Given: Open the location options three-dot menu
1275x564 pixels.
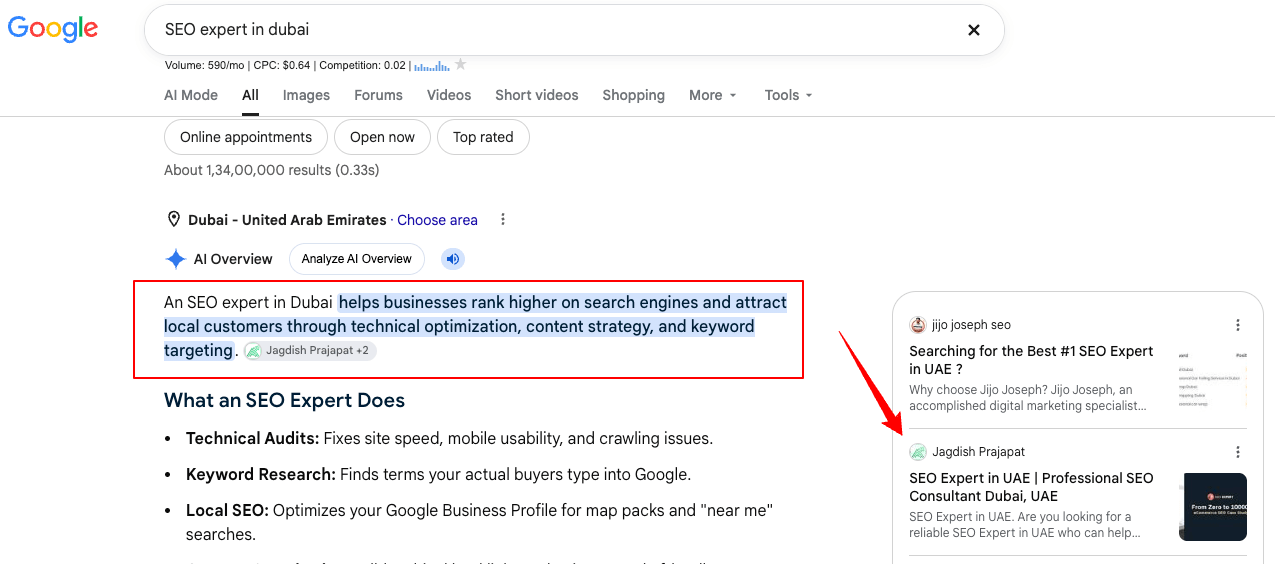Looking at the screenshot, I should pos(503,220).
